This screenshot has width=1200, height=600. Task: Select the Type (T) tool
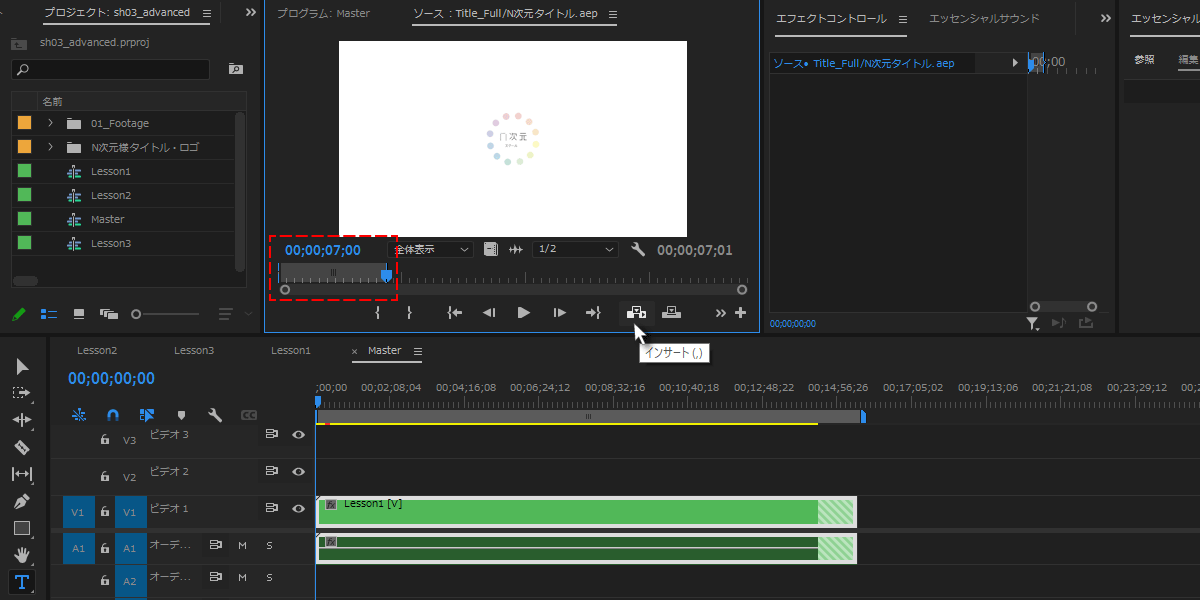click(x=22, y=582)
